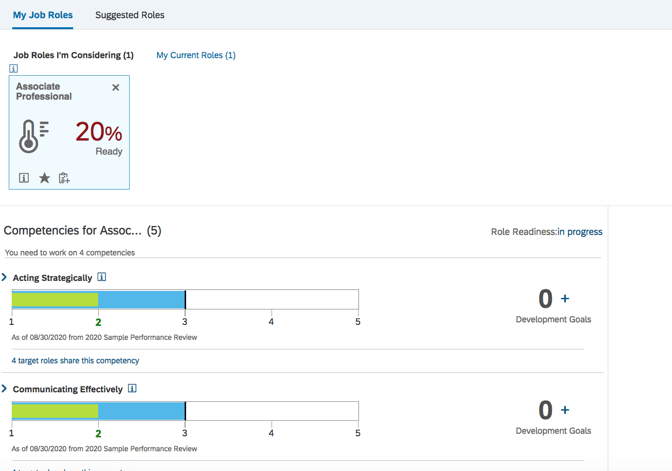Click the 'in progress' role readiness link
Viewport: 672px width, 471px height.
580,232
